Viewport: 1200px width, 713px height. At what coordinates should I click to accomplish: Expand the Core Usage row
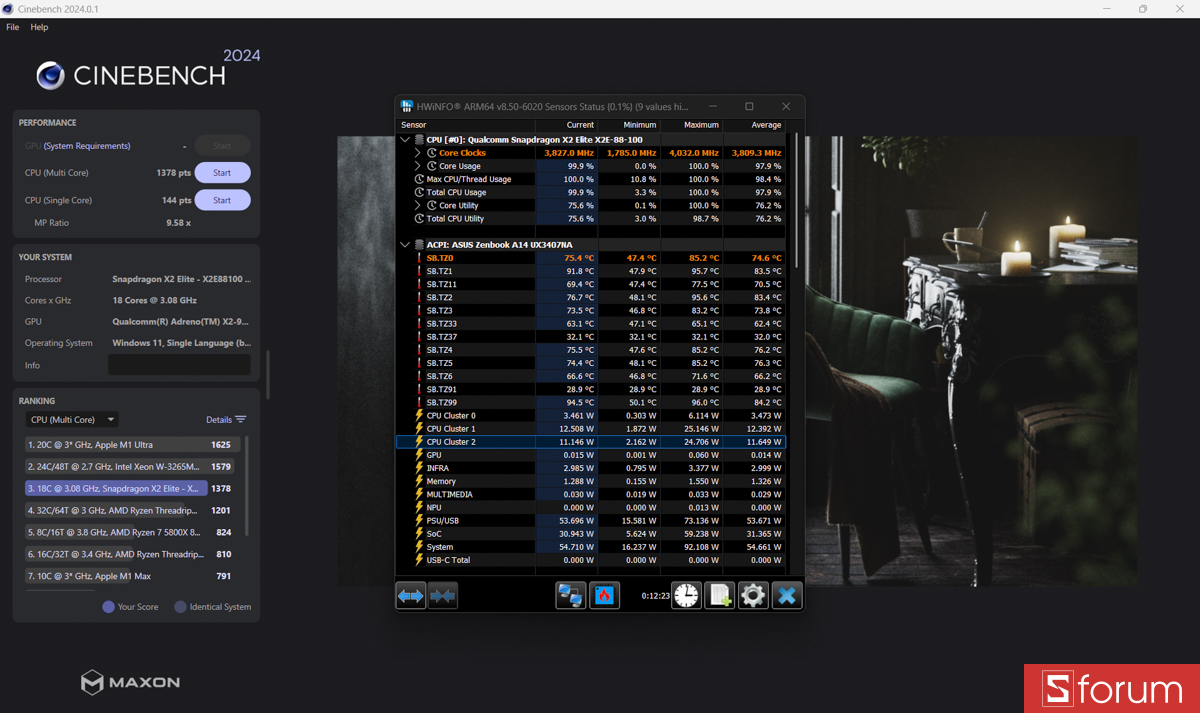pos(418,166)
